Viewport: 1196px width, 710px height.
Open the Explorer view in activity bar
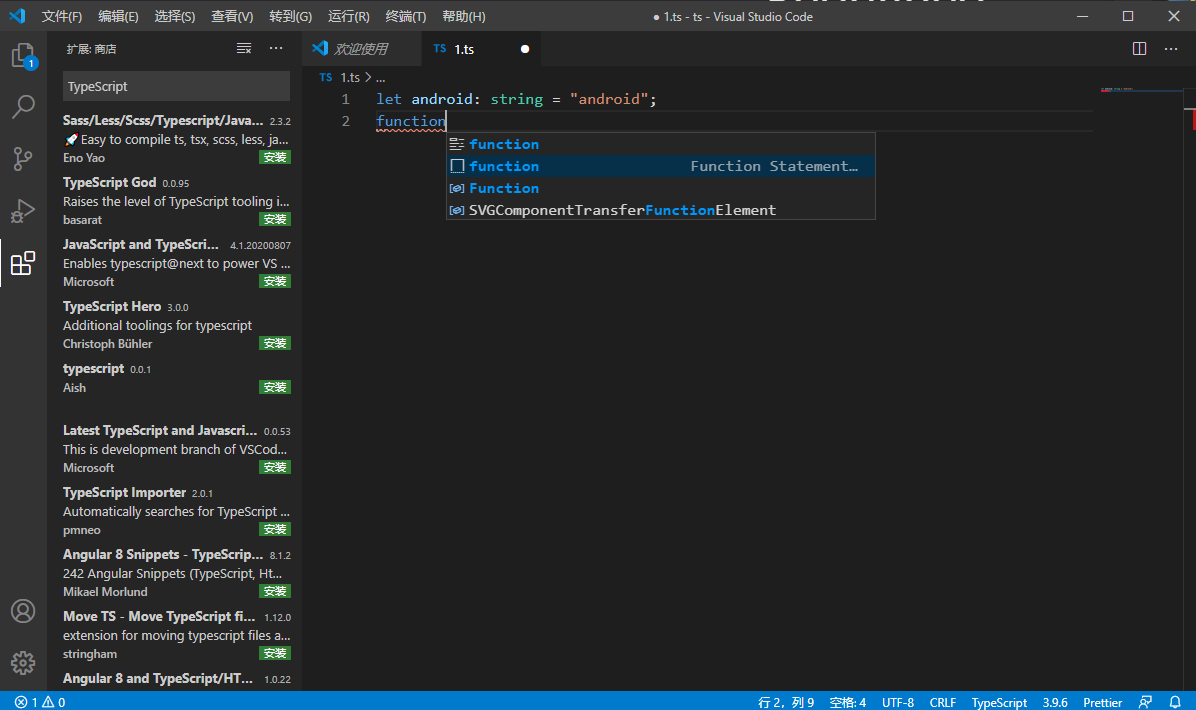click(x=23, y=56)
